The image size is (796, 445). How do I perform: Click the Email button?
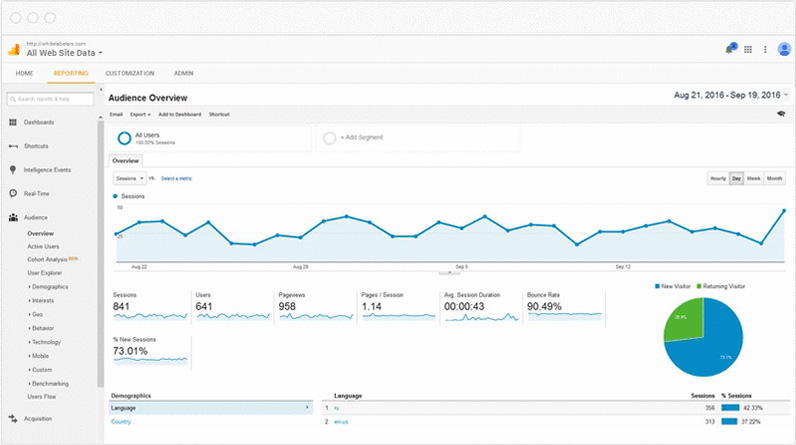click(x=116, y=115)
